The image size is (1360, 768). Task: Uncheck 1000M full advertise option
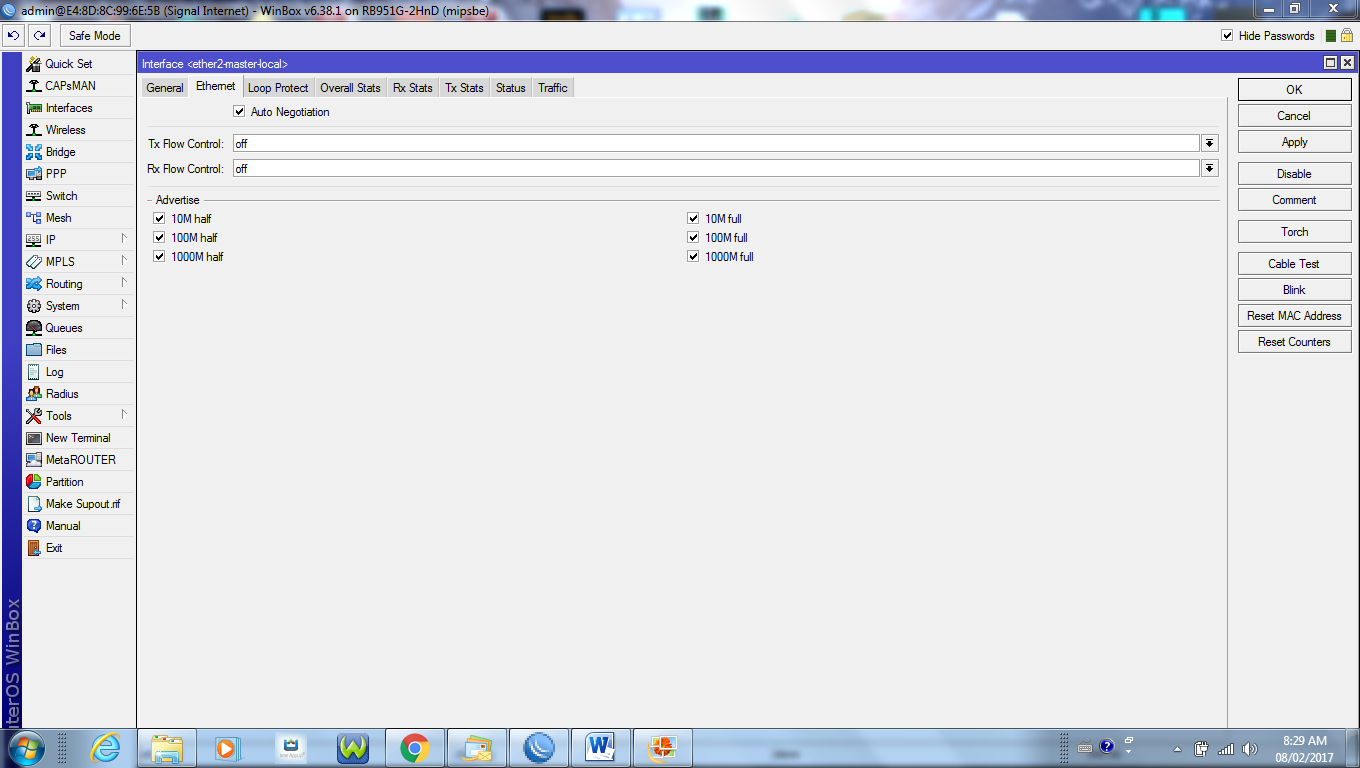pos(693,257)
